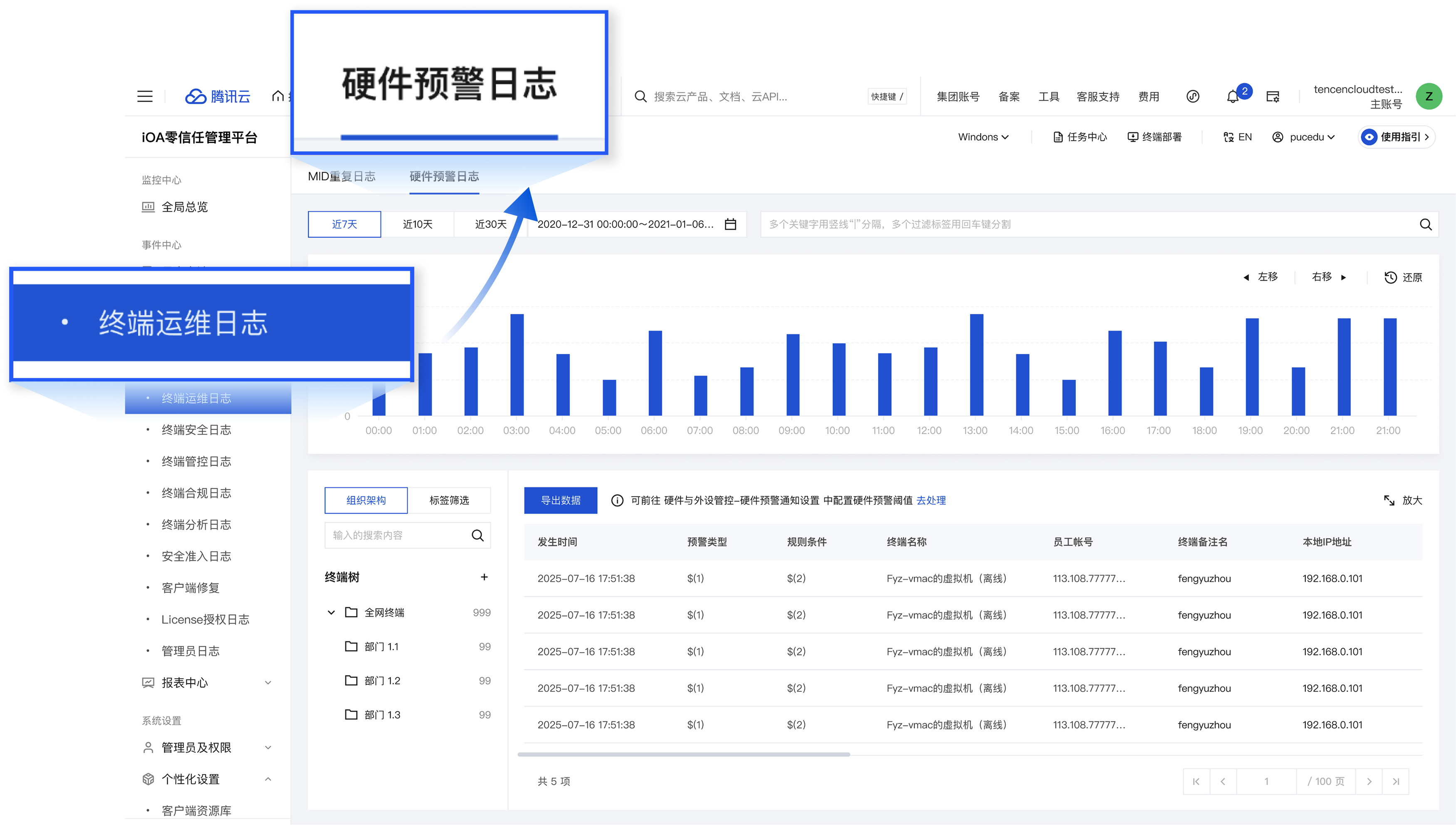
Task: Click the keyword filter search magnifier
Action: coord(1426,224)
